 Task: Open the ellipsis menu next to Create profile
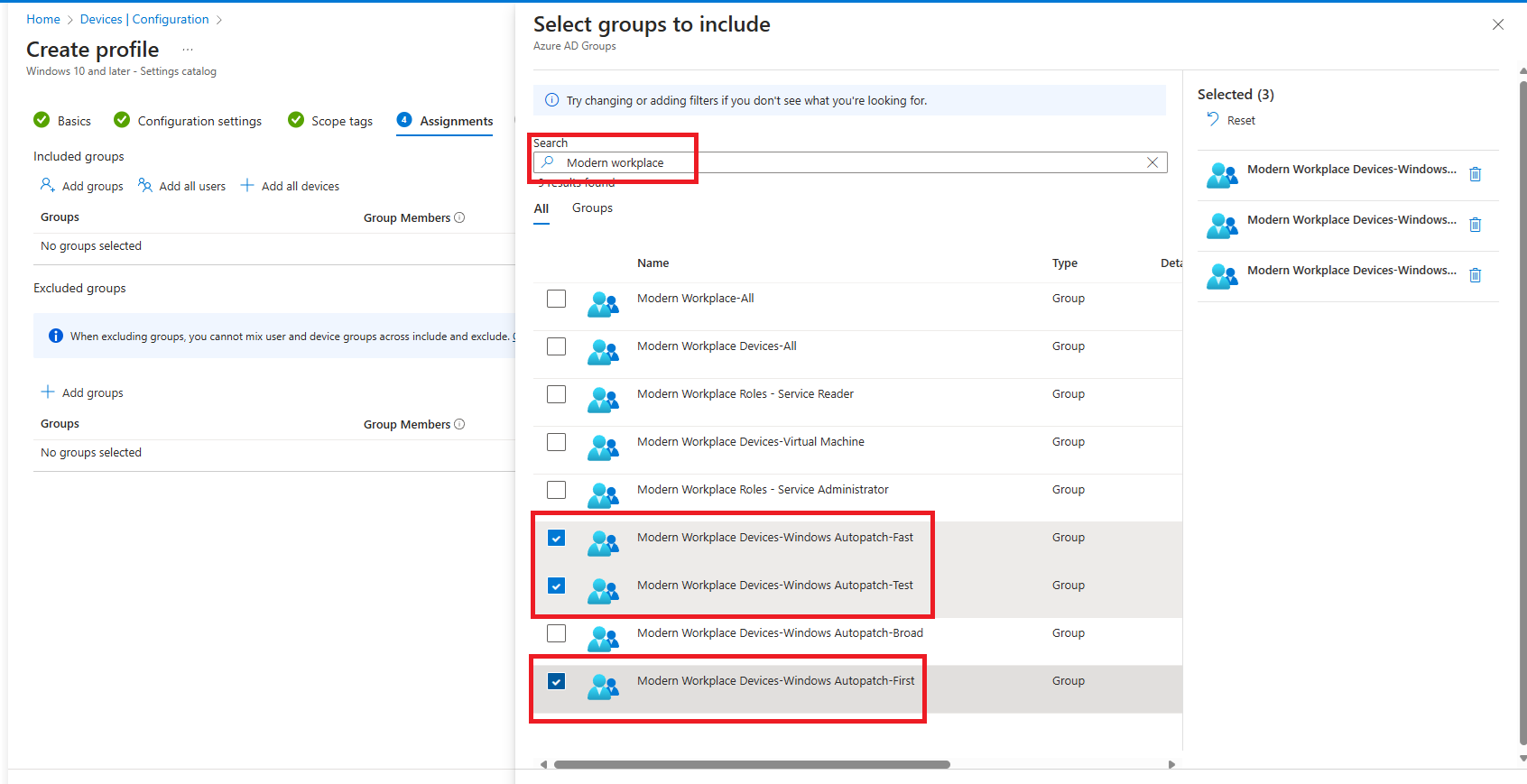(x=188, y=50)
